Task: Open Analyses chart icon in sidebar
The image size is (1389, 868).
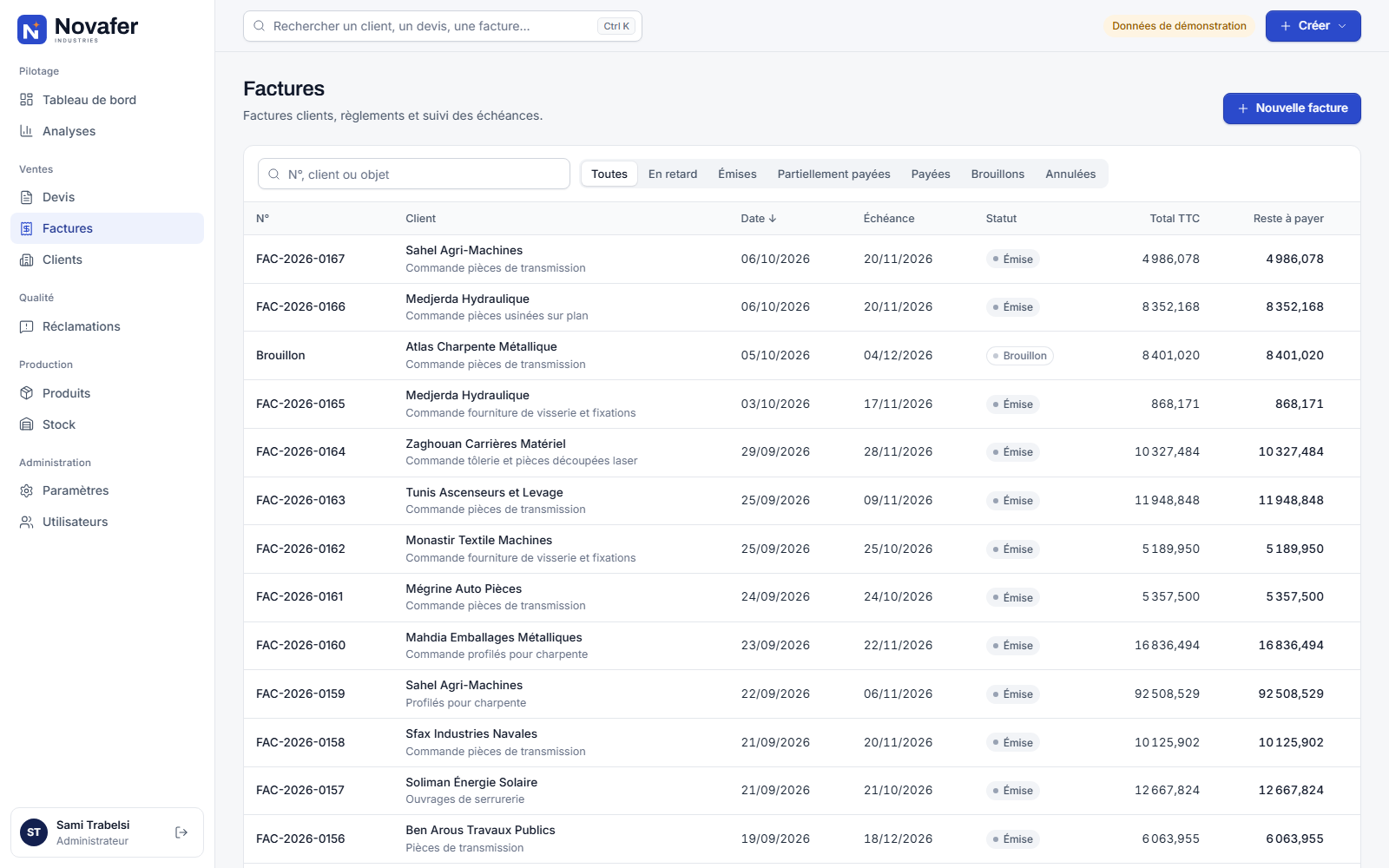Action: pyautogui.click(x=27, y=131)
